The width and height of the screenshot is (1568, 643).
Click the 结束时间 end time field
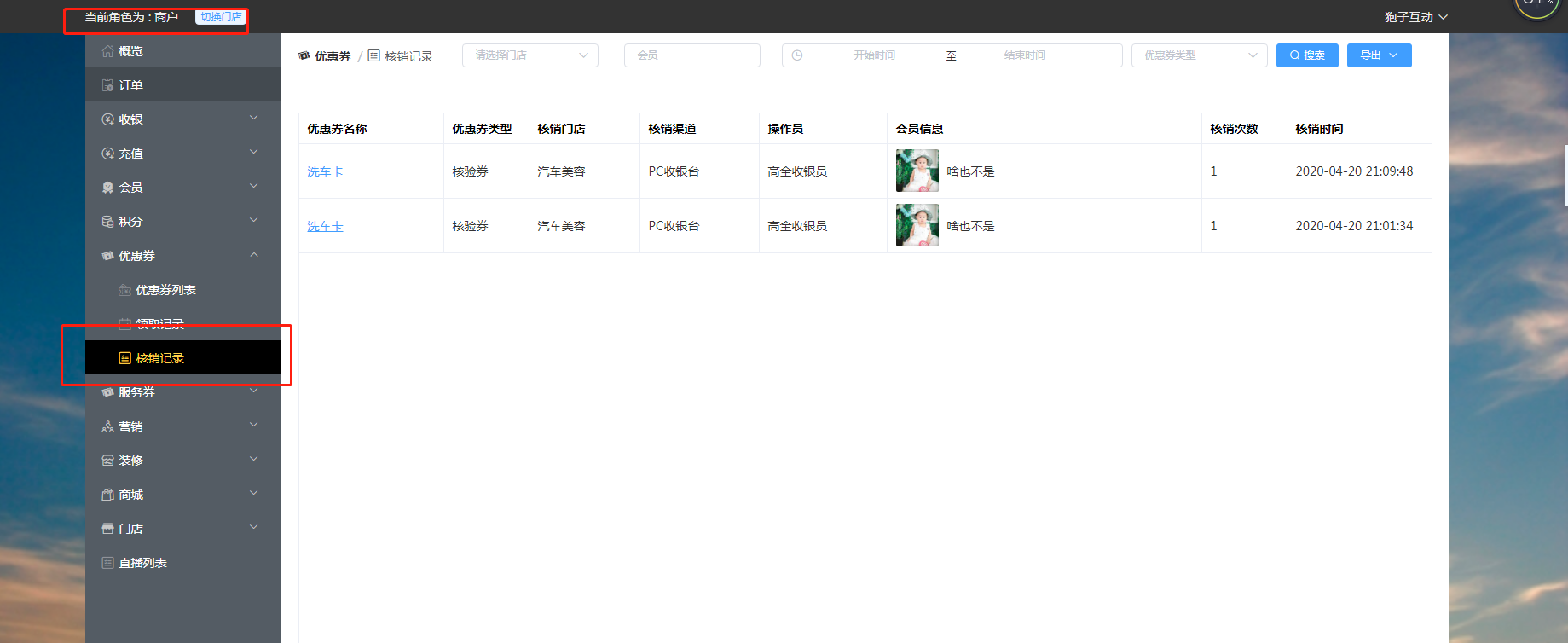(1025, 55)
